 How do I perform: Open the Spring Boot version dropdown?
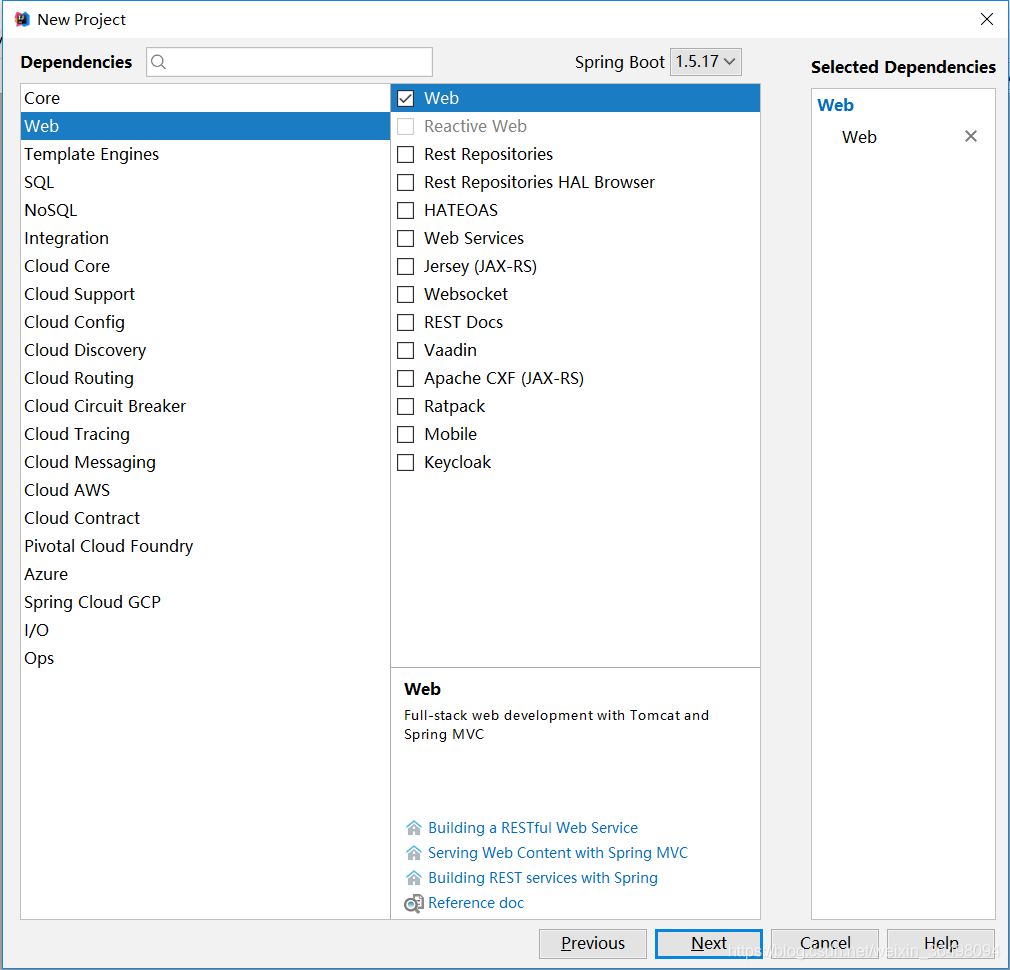tap(705, 62)
